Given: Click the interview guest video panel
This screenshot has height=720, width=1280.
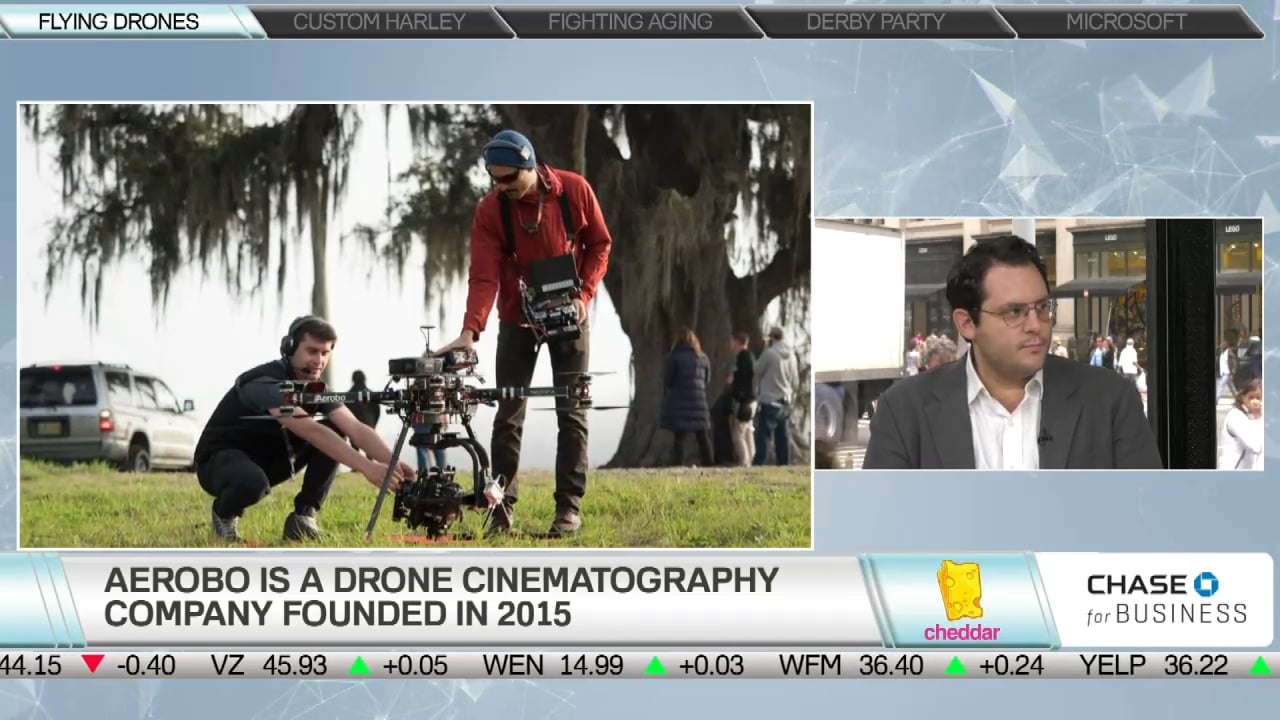Looking at the screenshot, I should point(1038,344).
